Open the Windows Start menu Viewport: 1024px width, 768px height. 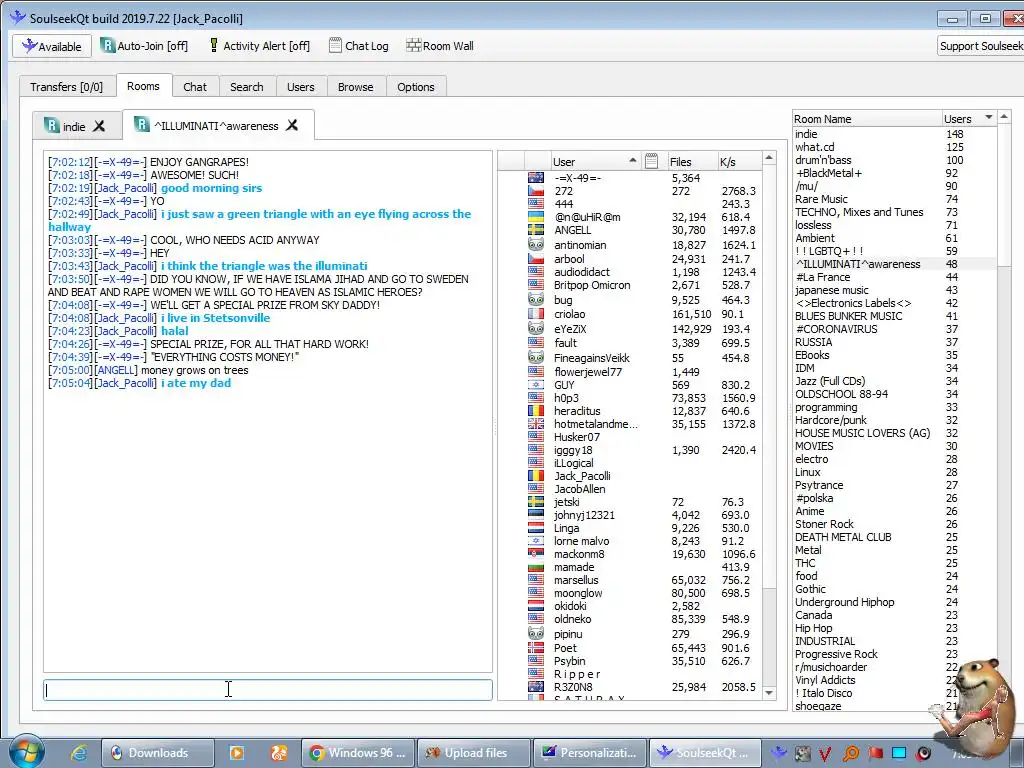(x=26, y=752)
